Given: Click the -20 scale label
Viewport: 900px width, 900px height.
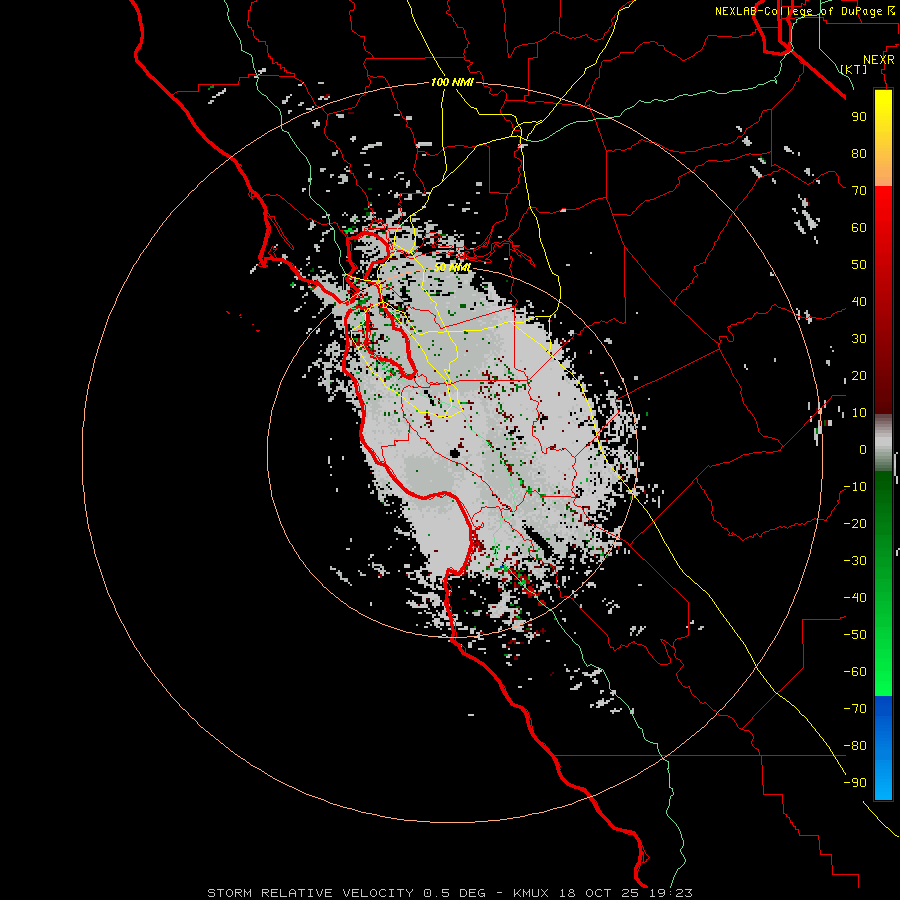Looking at the screenshot, I should coord(855,524).
